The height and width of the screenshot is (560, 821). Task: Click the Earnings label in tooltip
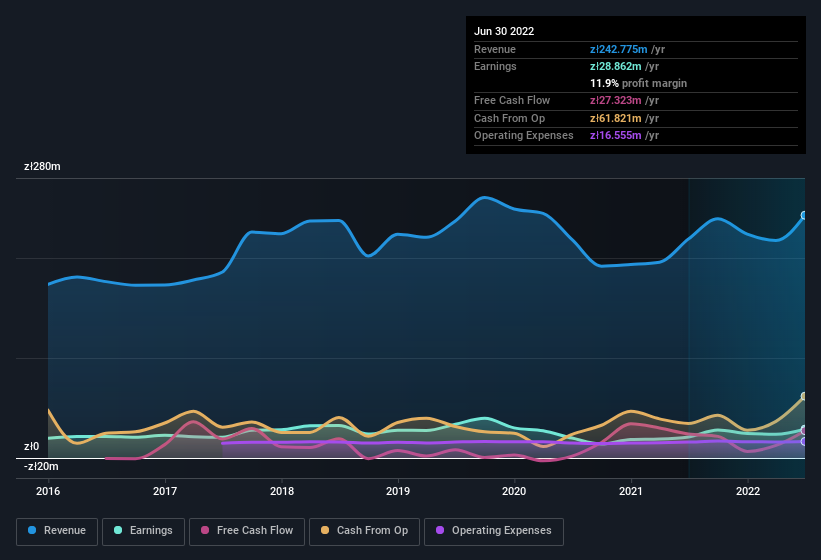coord(495,66)
